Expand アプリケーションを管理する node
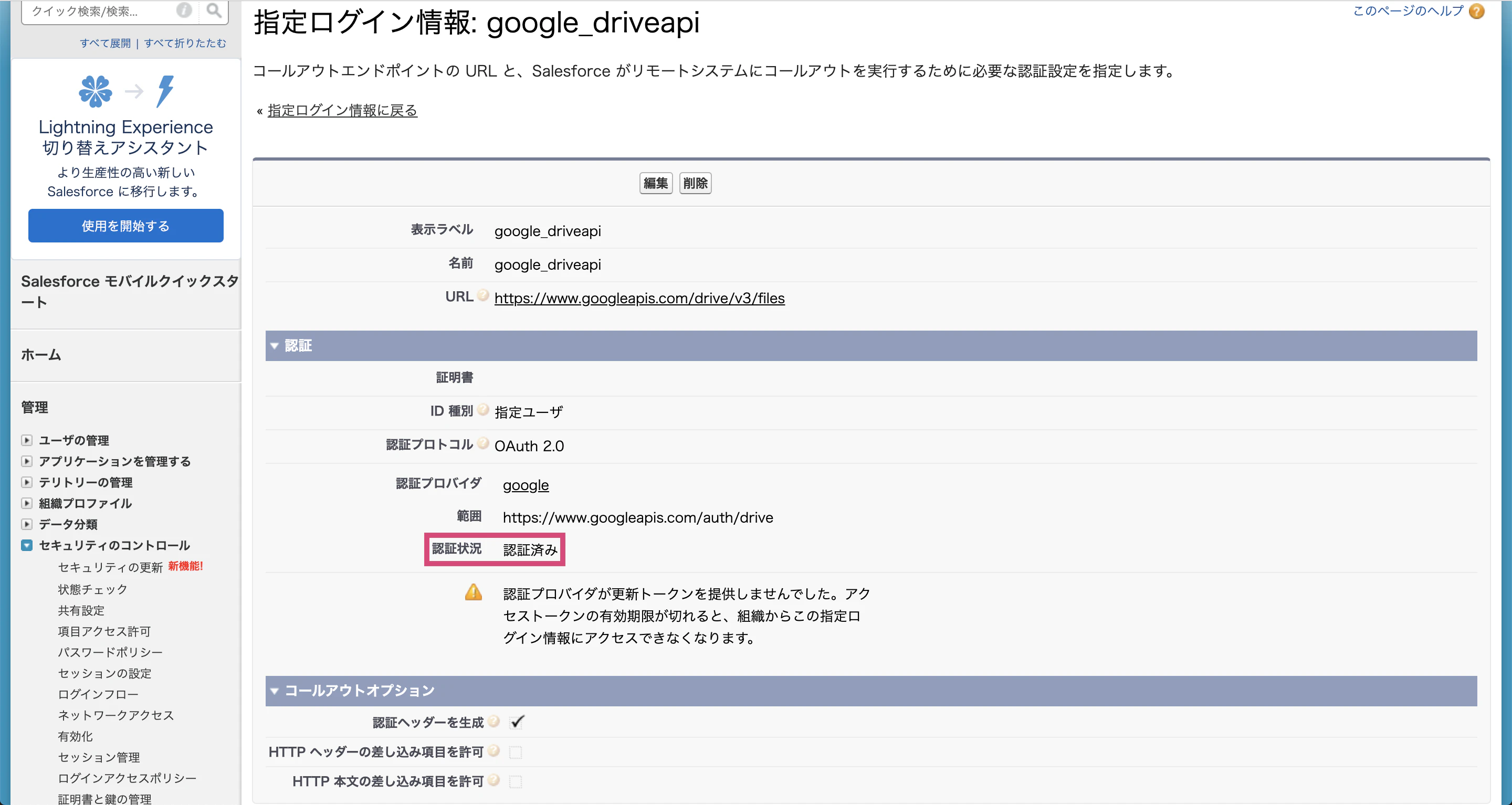The width and height of the screenshot is (1512, 805). click(x=26, y=461)
